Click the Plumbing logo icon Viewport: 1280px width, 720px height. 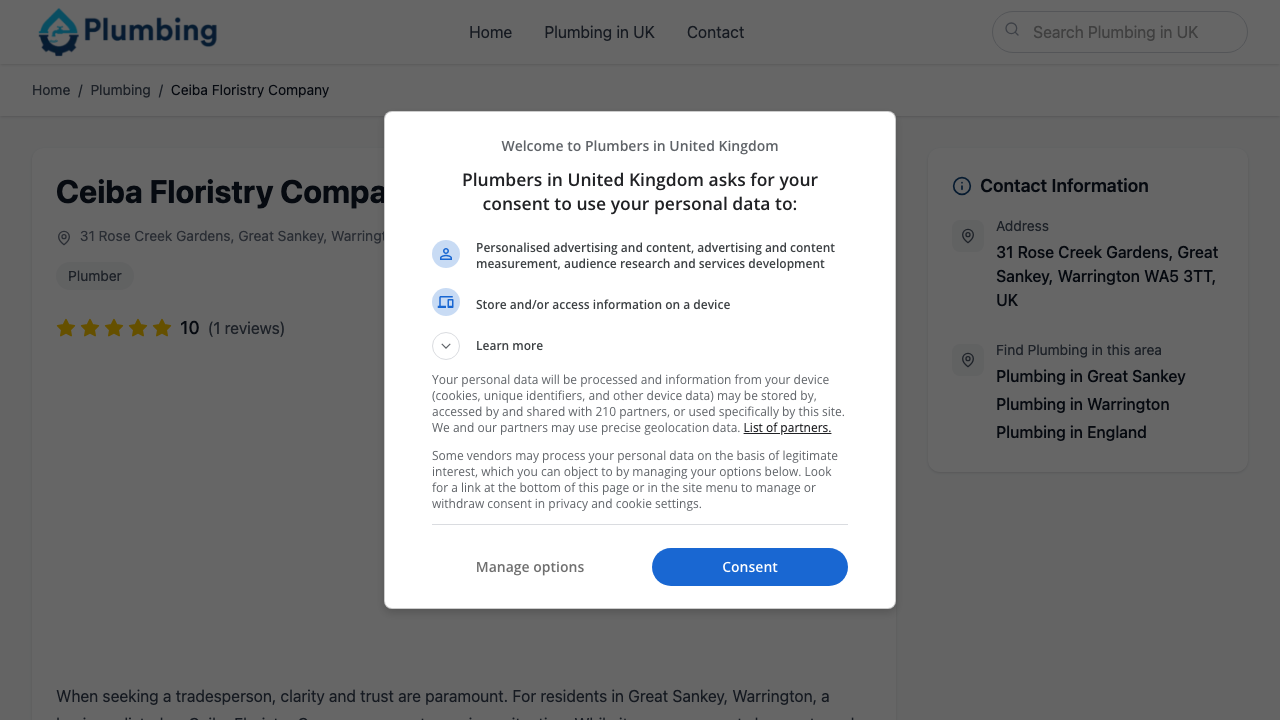tap(58, 32)
